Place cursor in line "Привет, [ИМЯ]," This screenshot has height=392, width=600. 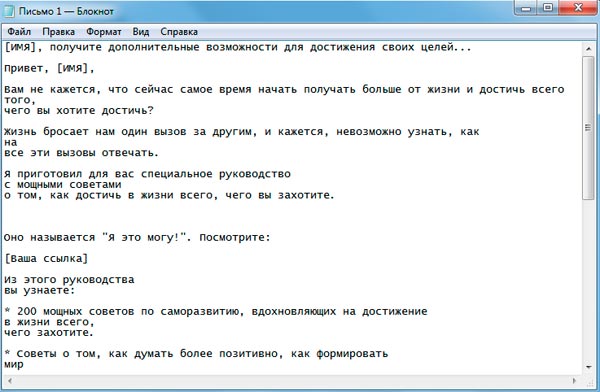pos(49,69)
